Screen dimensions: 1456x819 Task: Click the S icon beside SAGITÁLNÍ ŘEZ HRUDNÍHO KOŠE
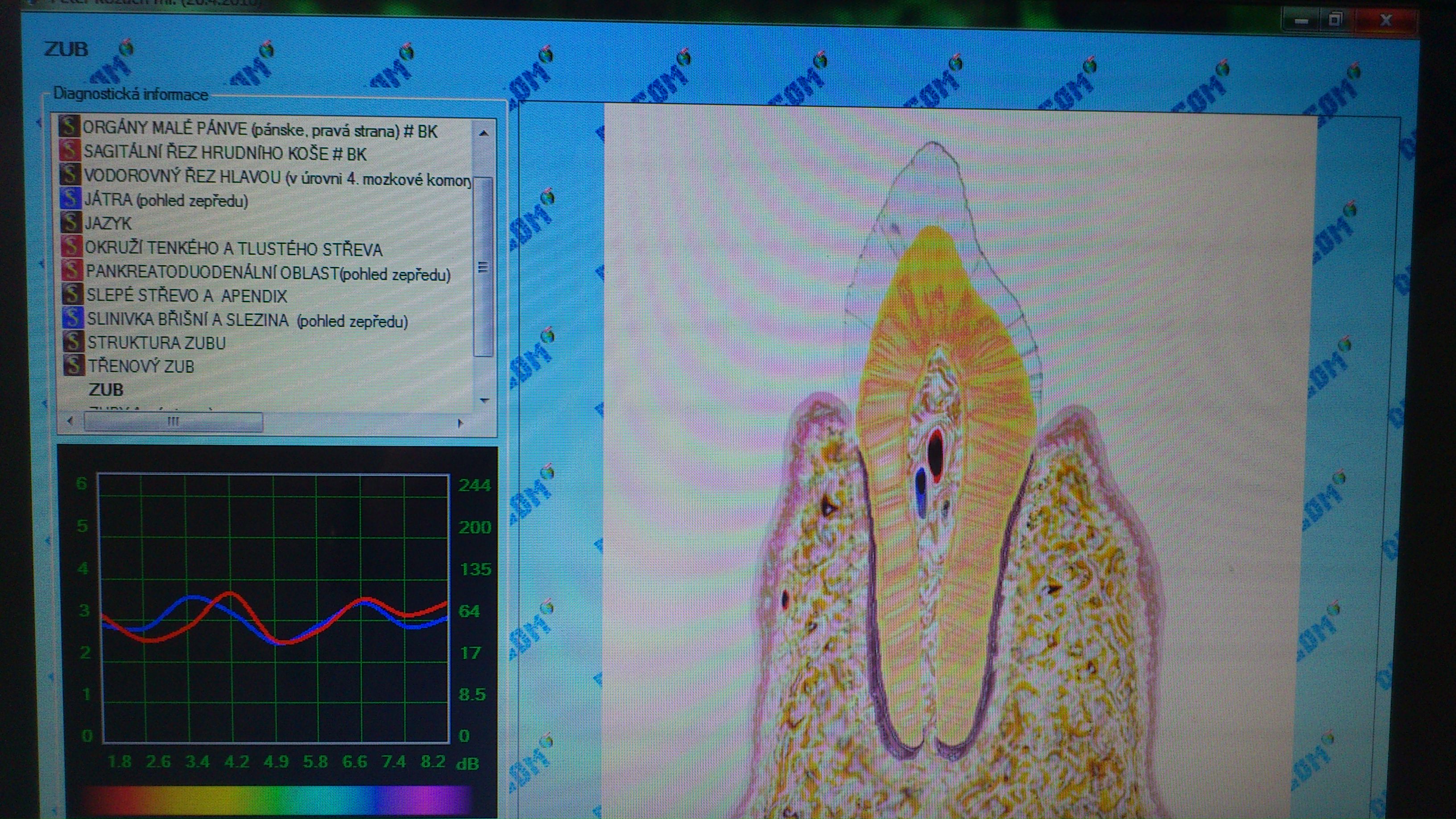pos(69,150)
